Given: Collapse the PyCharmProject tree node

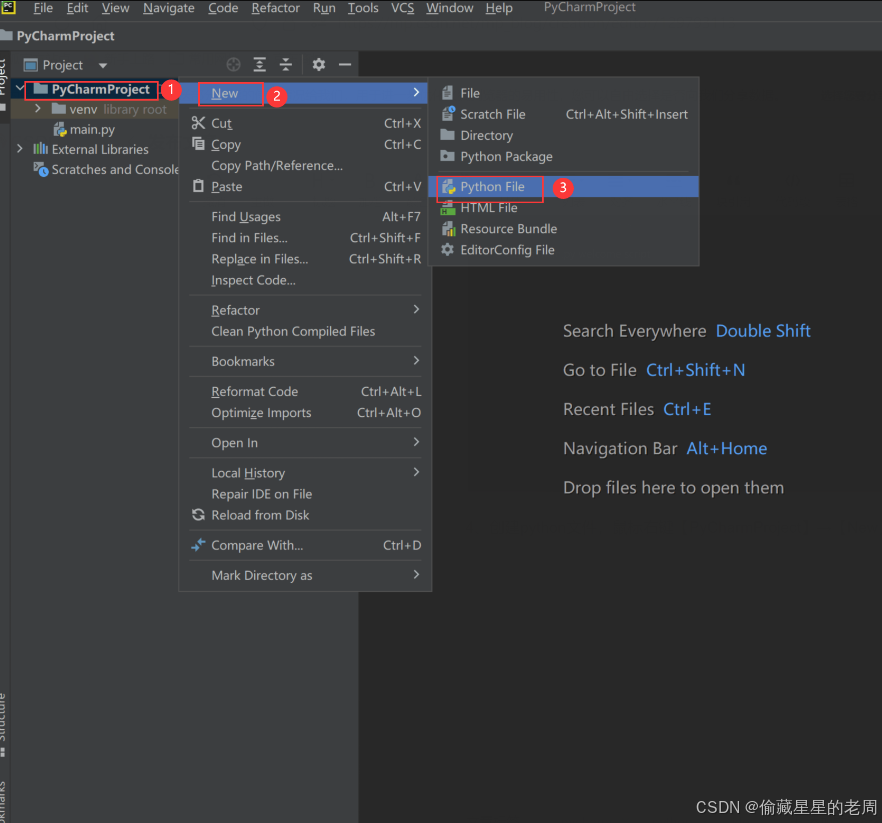Looking at the screenshot, I should [x=20, y=88].
